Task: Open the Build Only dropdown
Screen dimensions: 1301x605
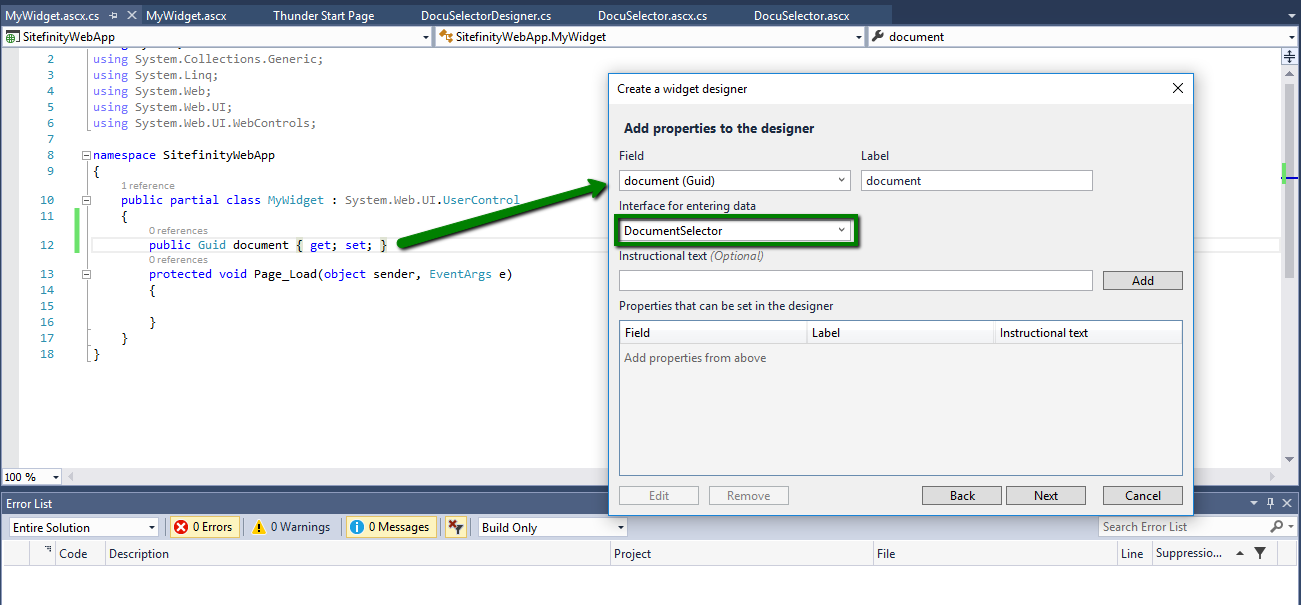Action: (x=552, y=527)
